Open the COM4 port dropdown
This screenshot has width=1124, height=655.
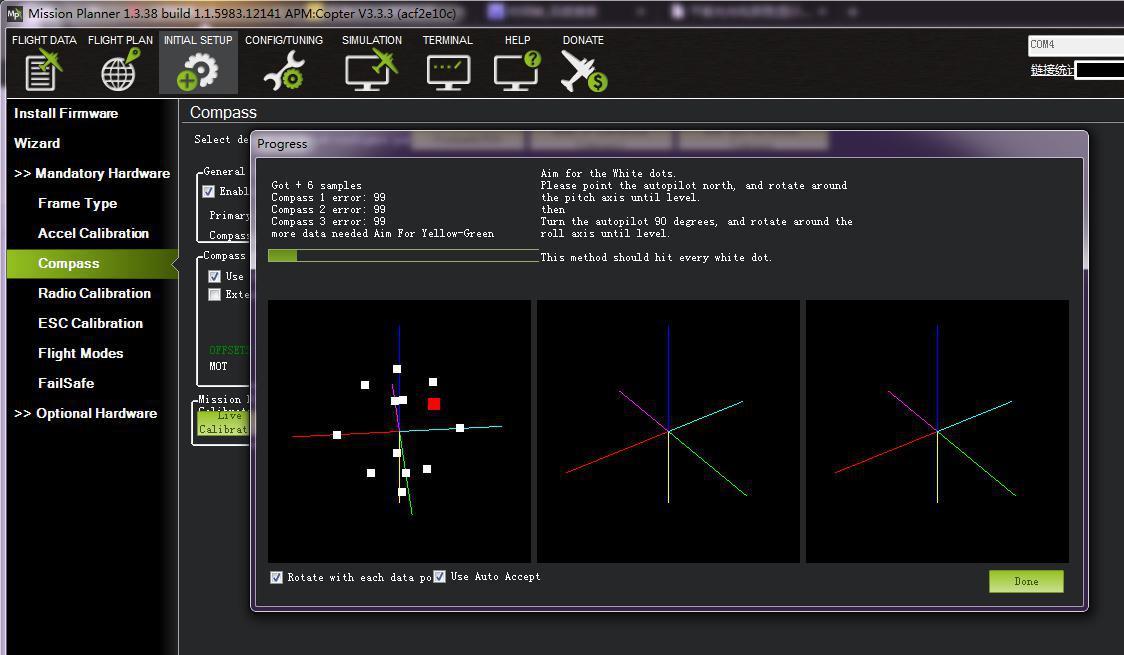1075,44
